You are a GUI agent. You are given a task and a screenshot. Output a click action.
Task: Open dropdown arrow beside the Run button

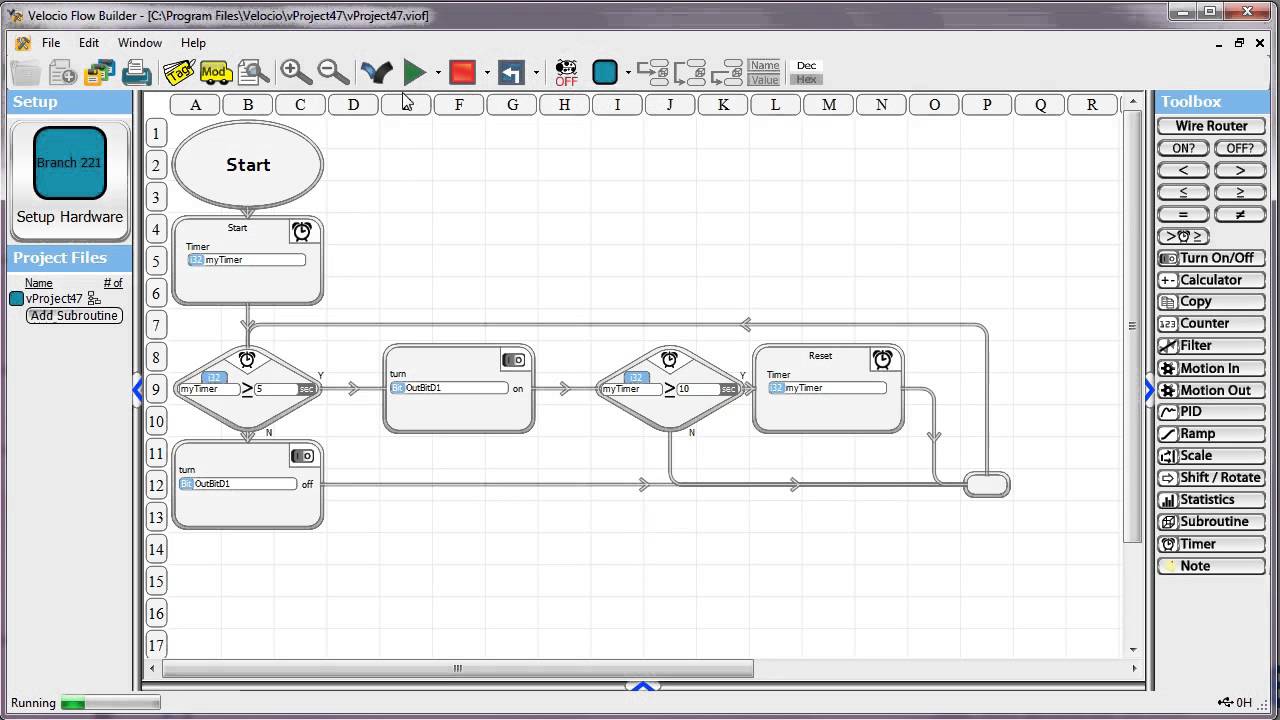coord(437,73)
